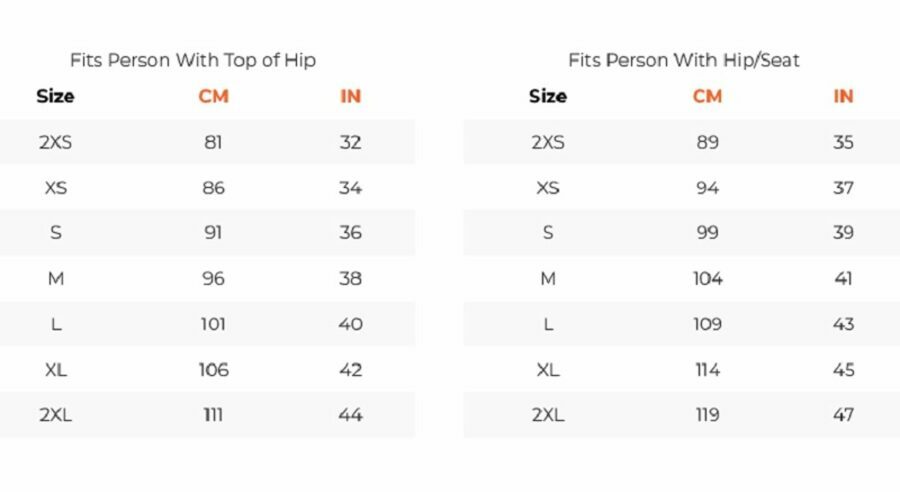Click the 39 inch value for Hip/Seat size S
Viewport: 900px width, 492px height.
click(x=843, y=233)
